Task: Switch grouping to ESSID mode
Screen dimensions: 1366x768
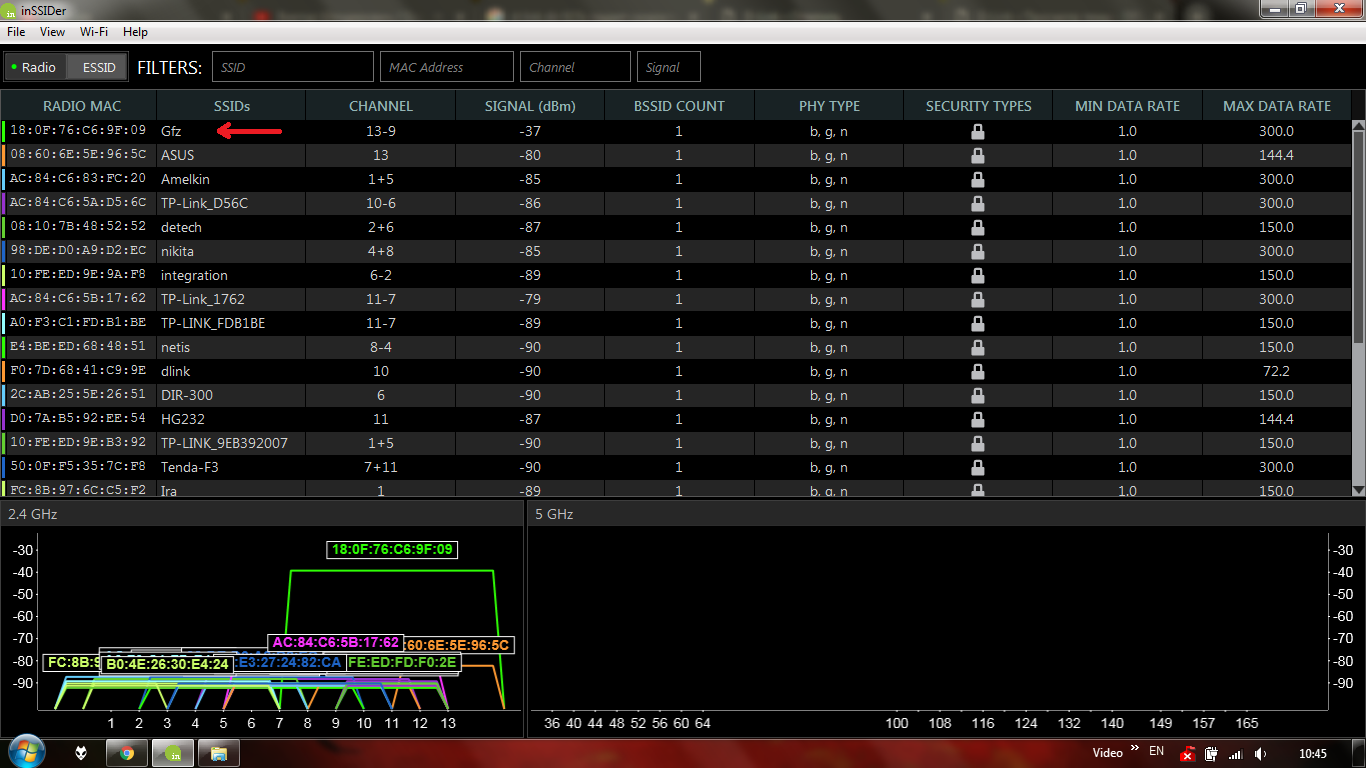Action: click(x=99, y=68)
